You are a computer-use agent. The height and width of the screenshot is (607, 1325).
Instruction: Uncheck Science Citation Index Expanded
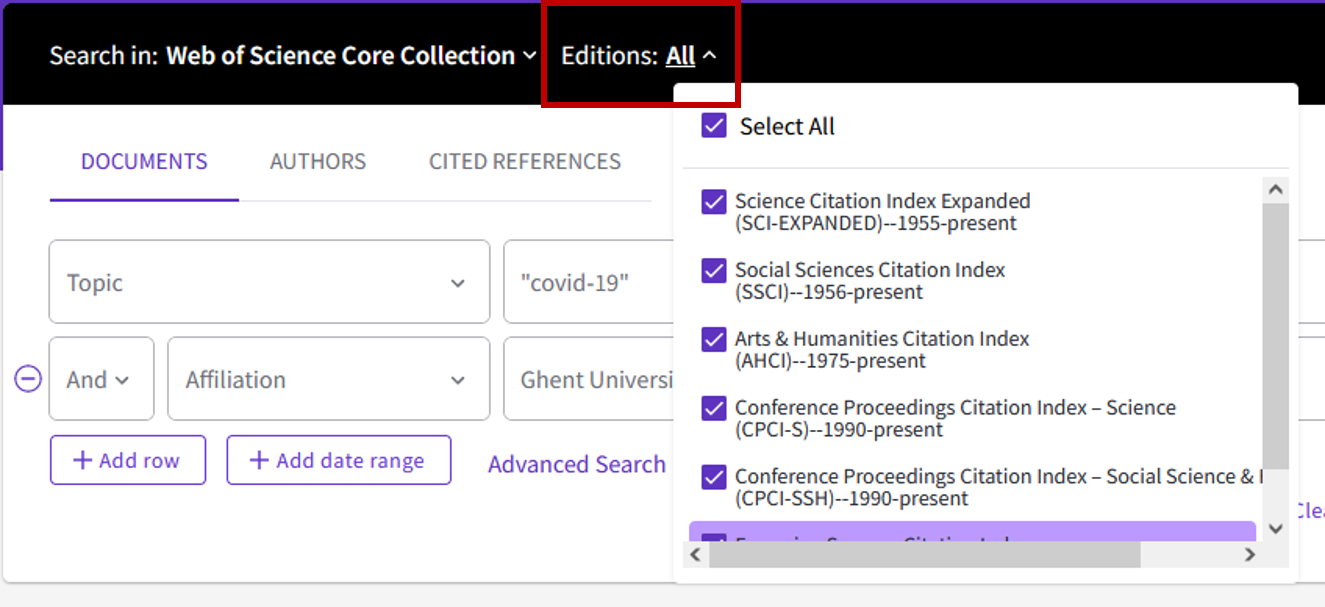point(714,202)
